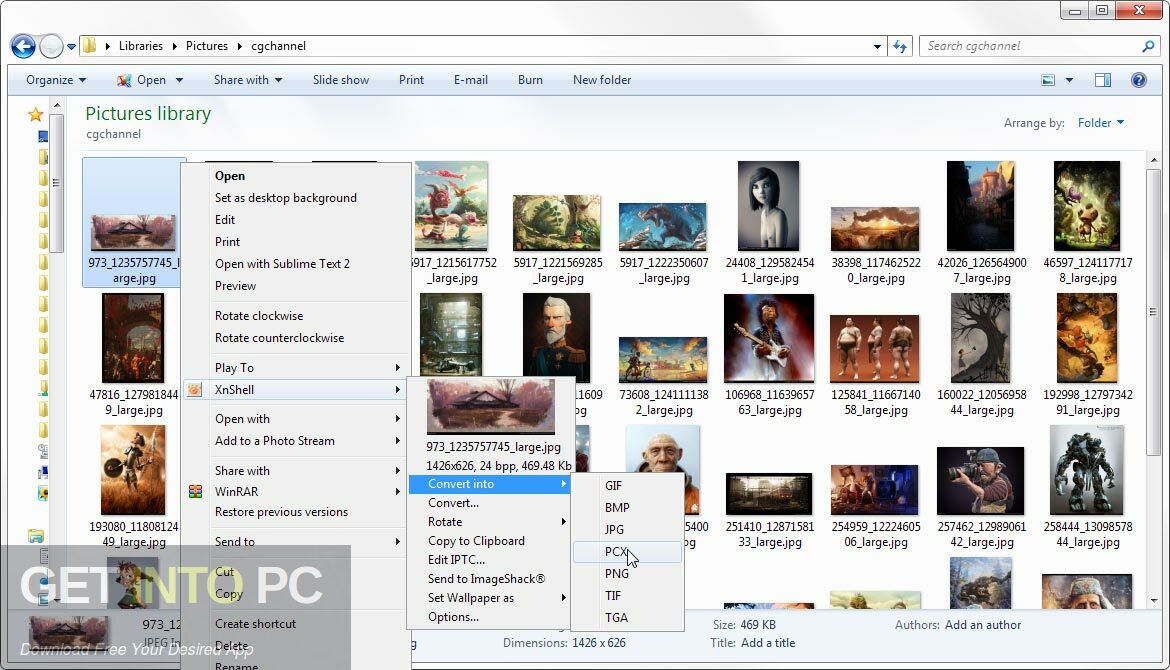Click the search magnifier icon
This screenshot has width=1170, height=670.
tap(1148, 46)
